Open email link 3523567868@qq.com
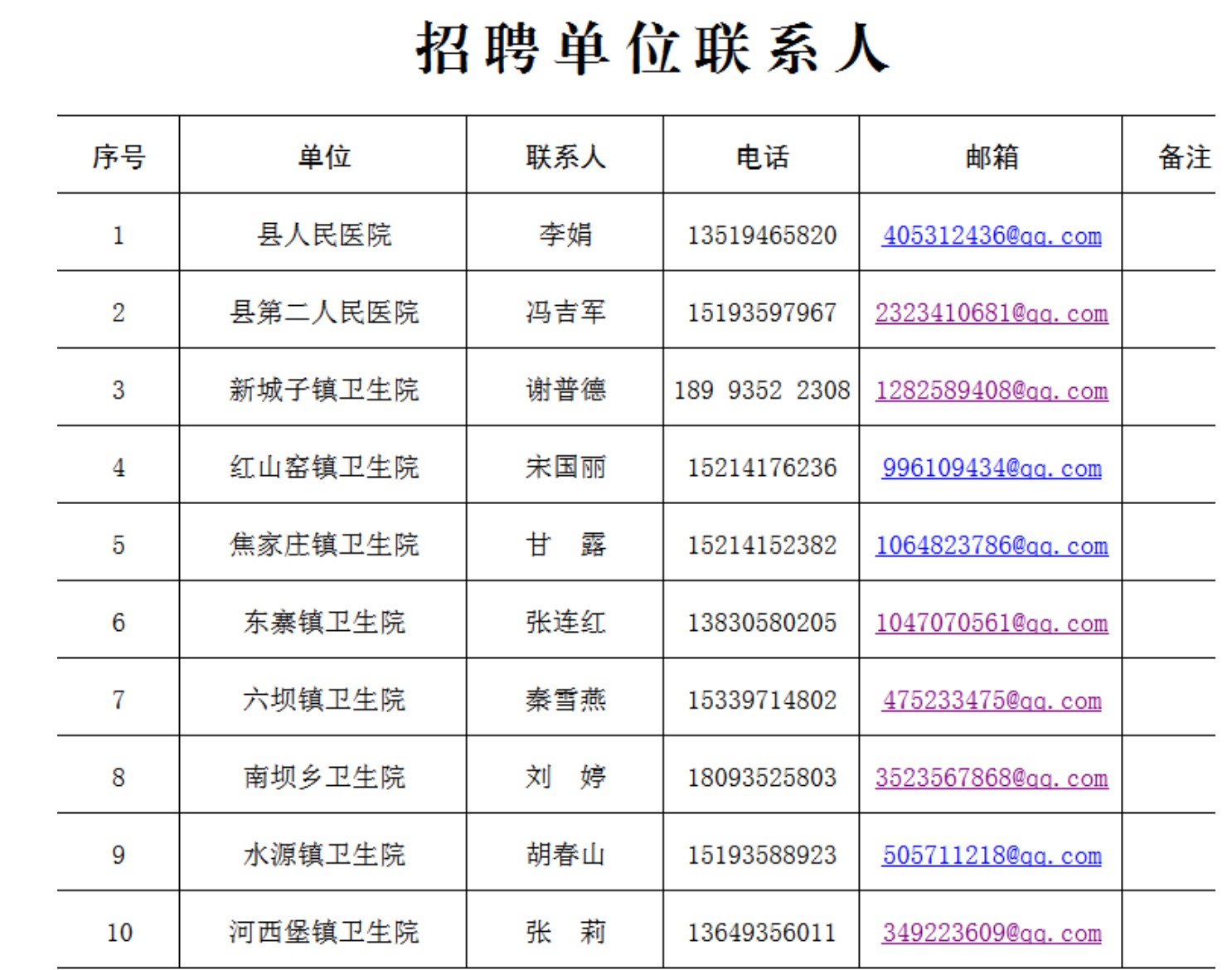Image resolution: width=1232 pixels, height=970 pixels. coord(992,778)
